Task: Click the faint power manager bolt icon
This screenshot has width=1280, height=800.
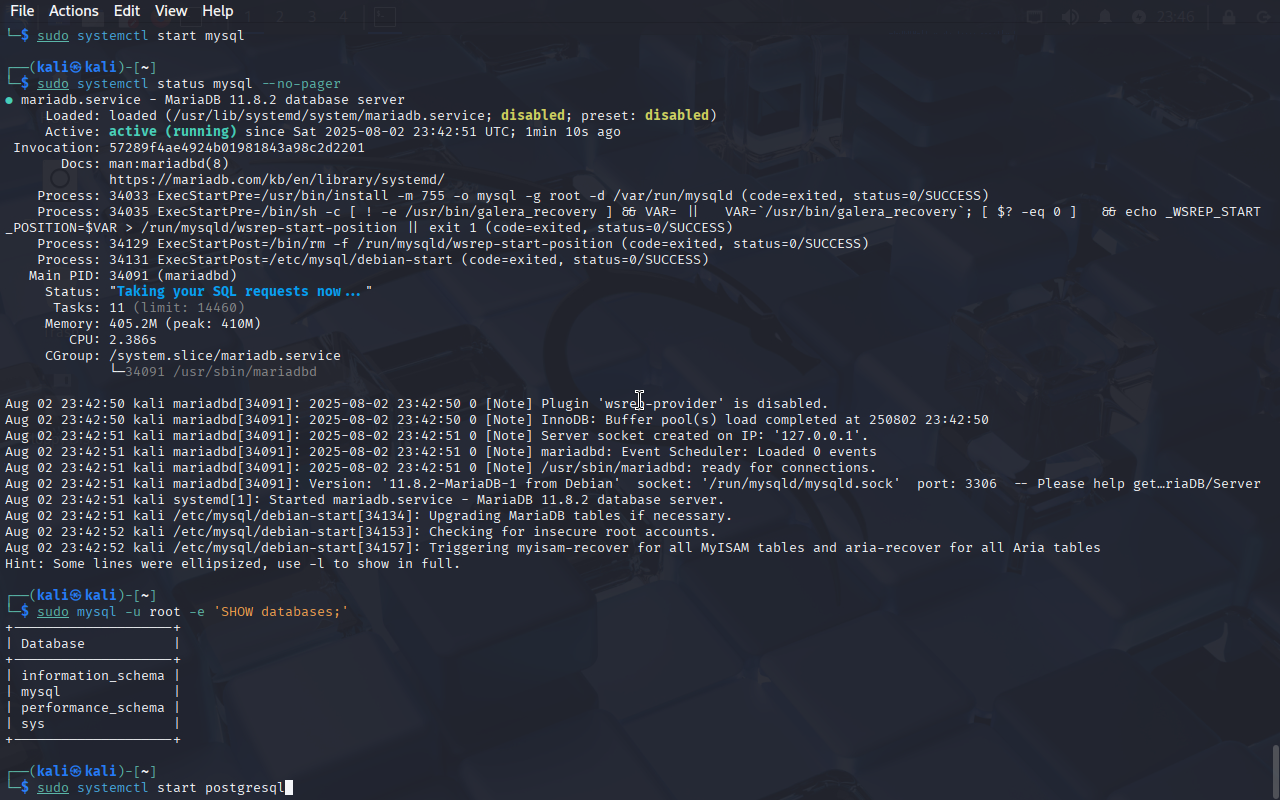Action: tap(1139, 17)
